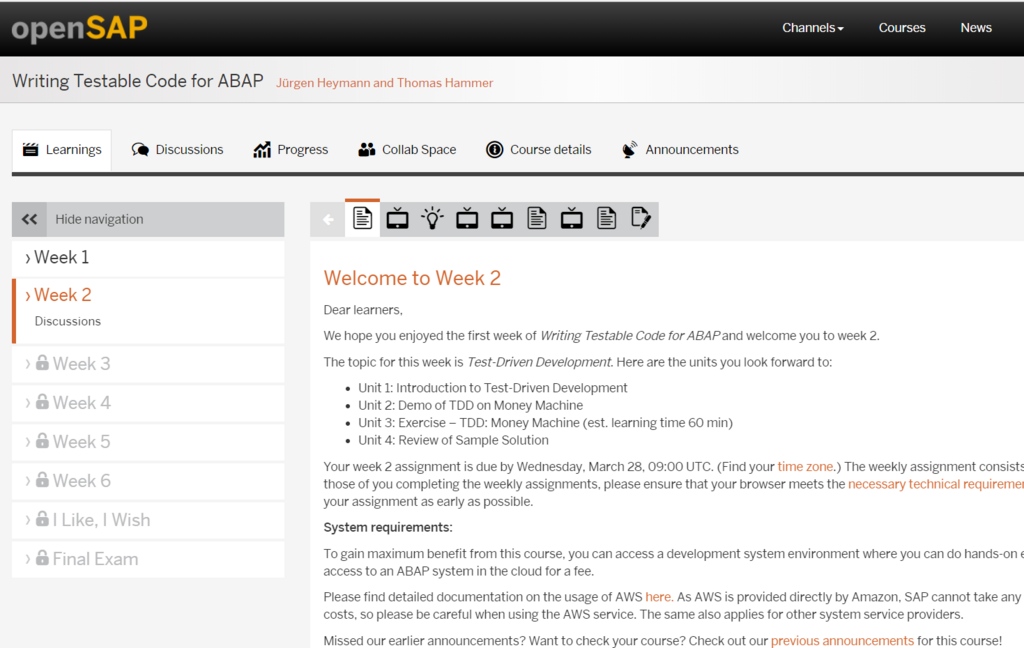Open the first video item icon
Image resolution: width=1024 pixels, height=648 pixels.
click(397, 218)
